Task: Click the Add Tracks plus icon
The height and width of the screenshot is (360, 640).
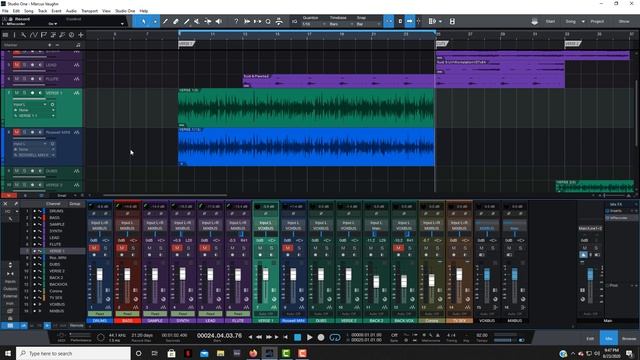Action: pyautogui.click(x=81, y=35)
